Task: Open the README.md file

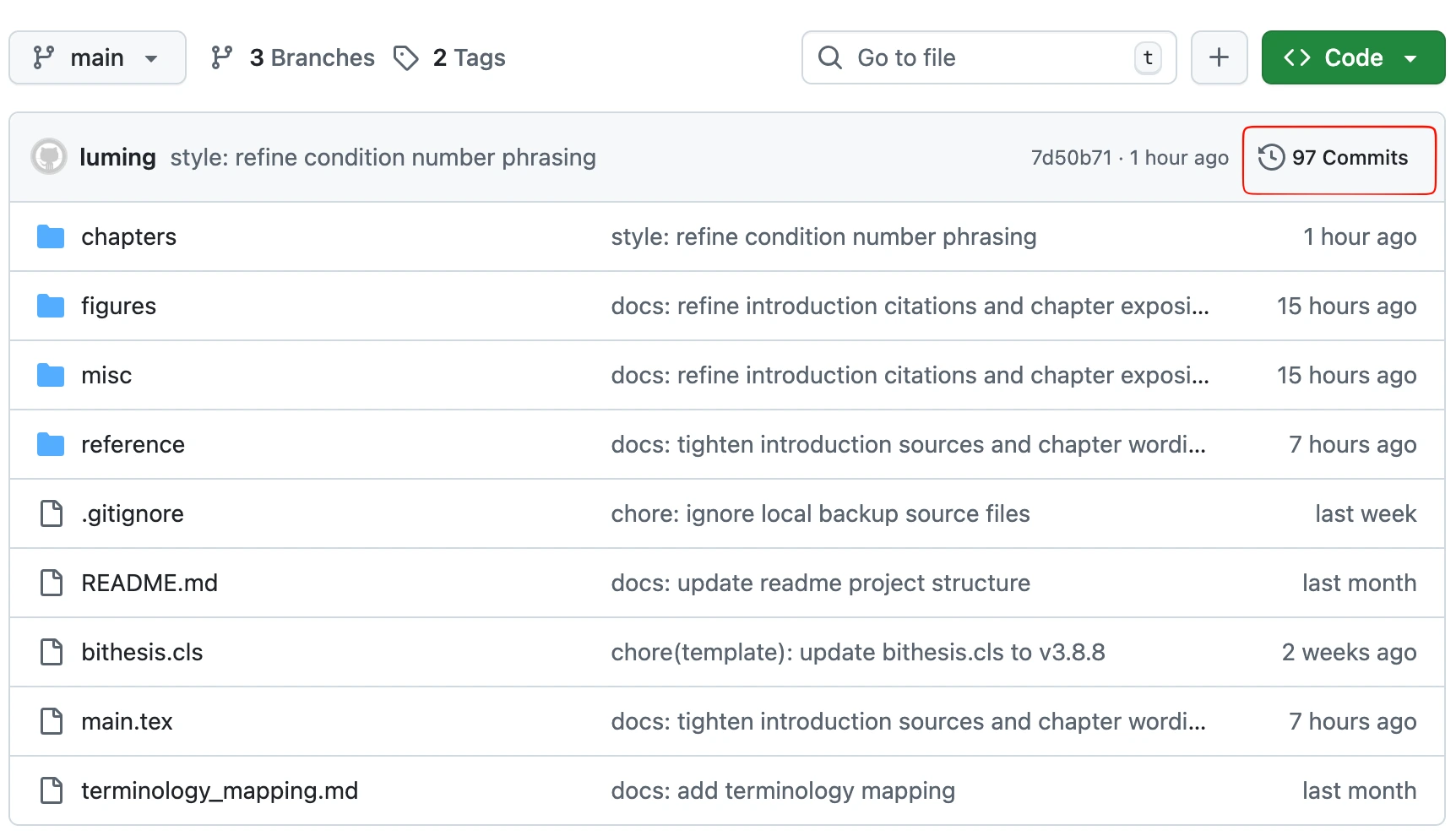Action: pos(149,583)
